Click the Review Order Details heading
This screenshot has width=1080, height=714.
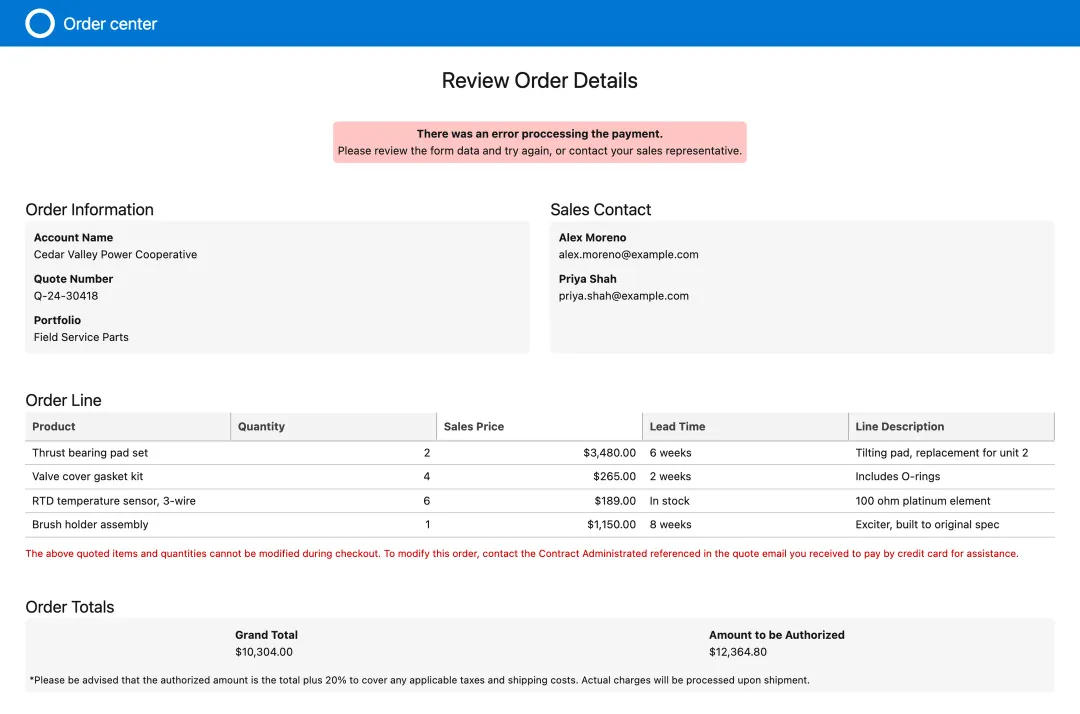tap(539, 81)
